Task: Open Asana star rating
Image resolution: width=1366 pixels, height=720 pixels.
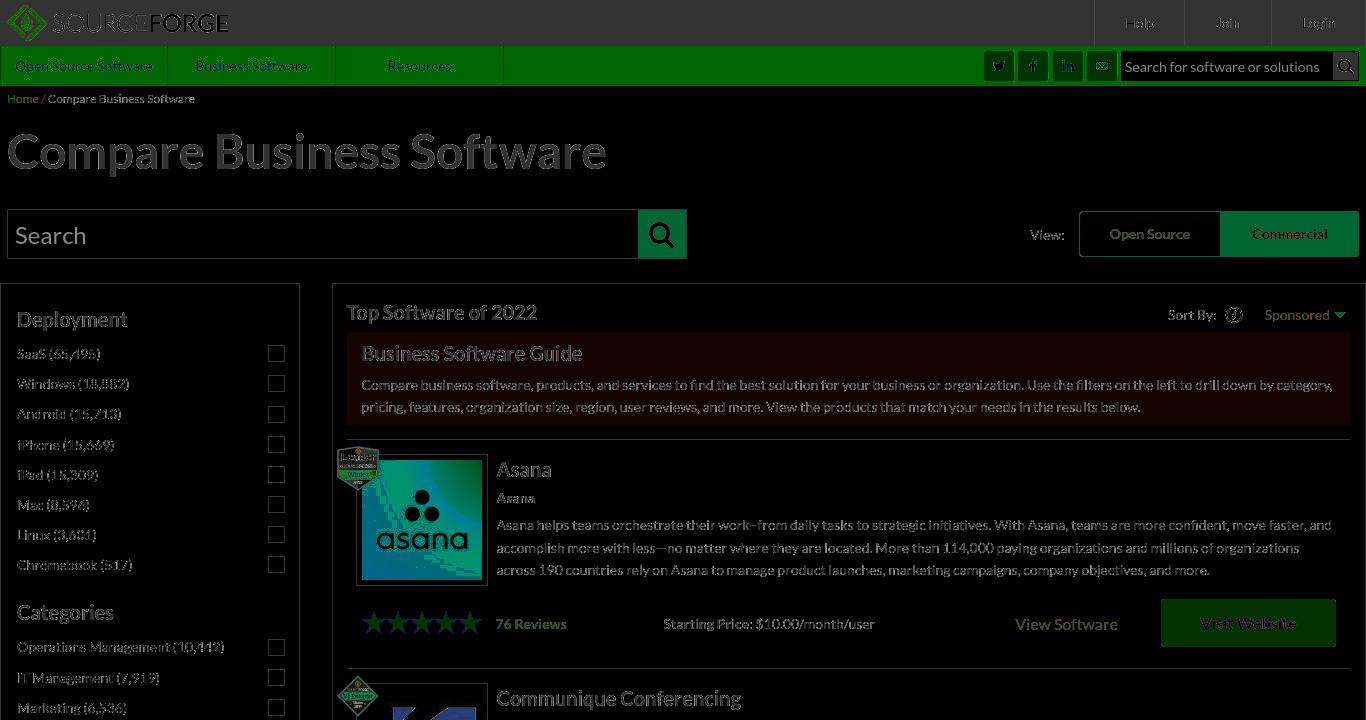Action: point(422,623)
